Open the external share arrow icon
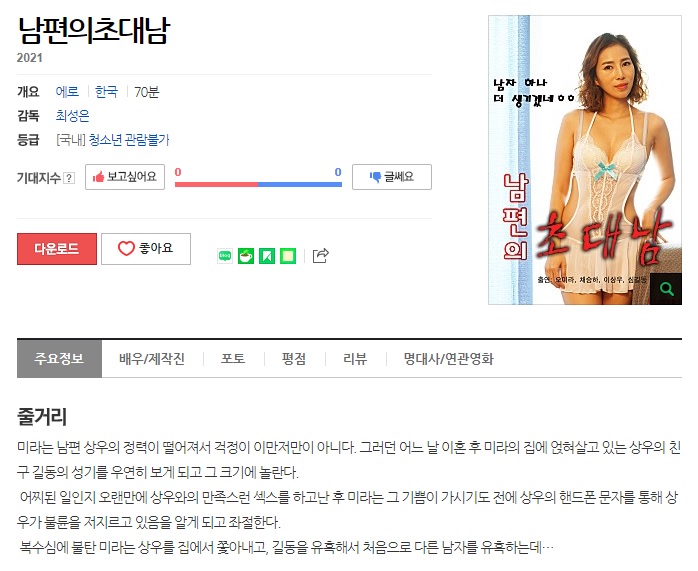Screen dimensions: 698x571 tap(321, 255)
